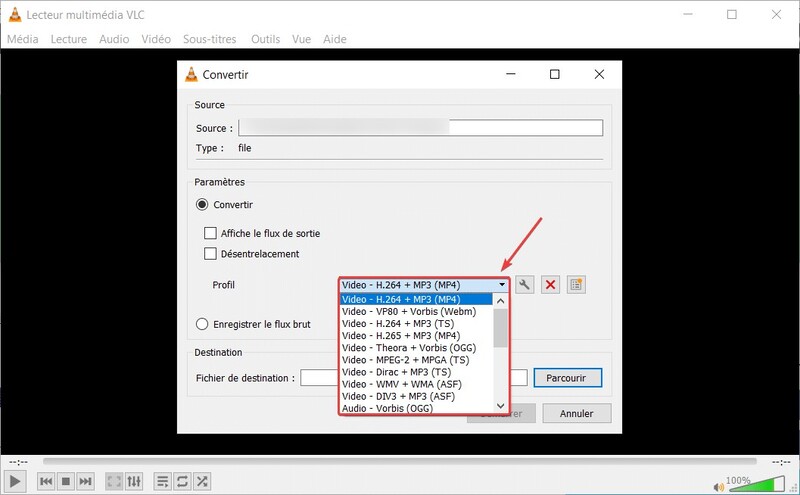Stop playback with the stop button

[66, 481]
